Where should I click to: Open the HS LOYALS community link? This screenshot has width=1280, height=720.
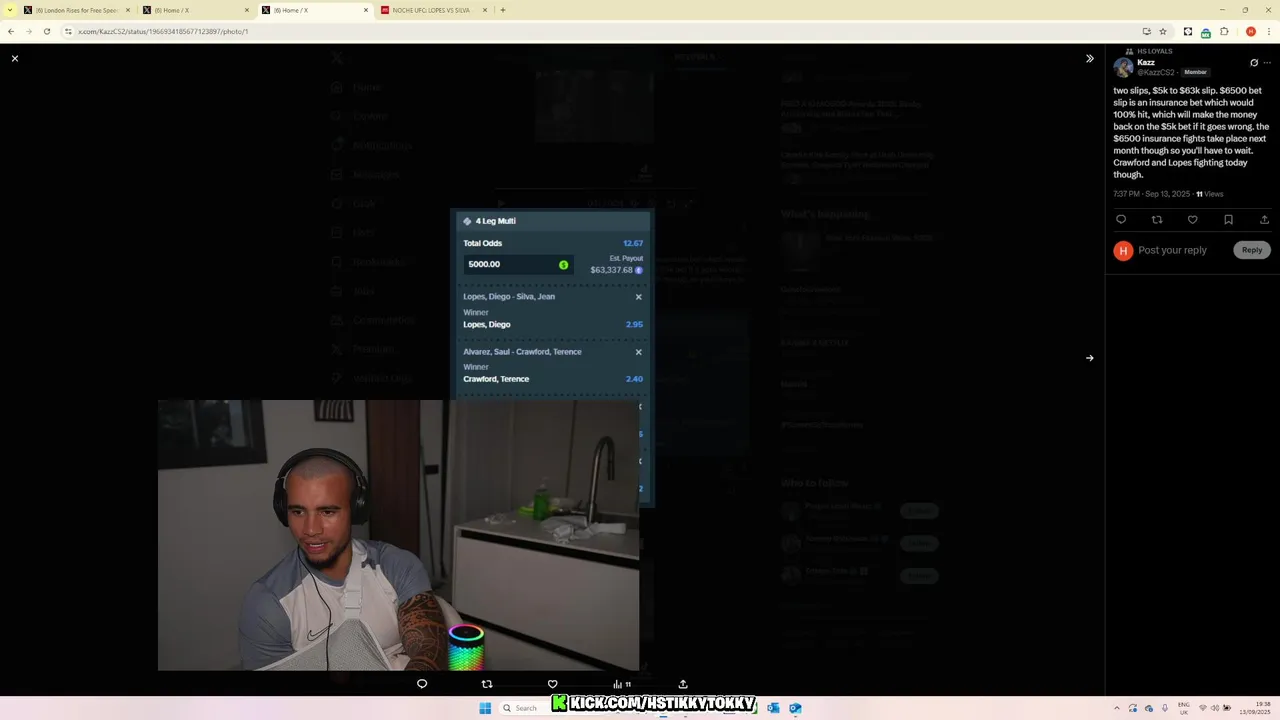point(1154,51)
